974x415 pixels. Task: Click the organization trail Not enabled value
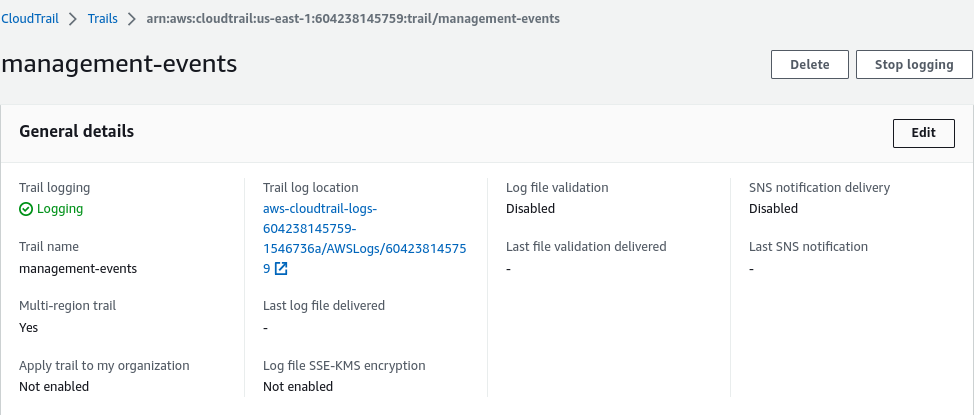(x=54, y=386)
